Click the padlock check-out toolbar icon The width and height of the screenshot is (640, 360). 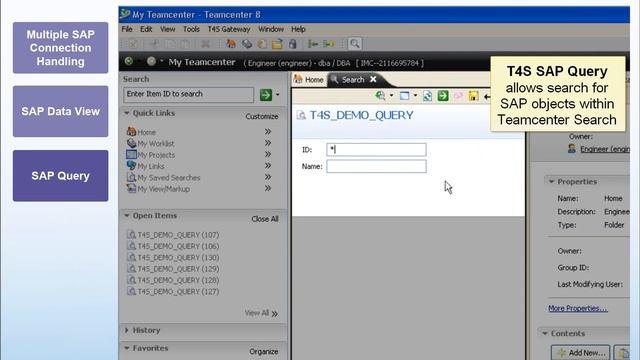click(292, 44)
